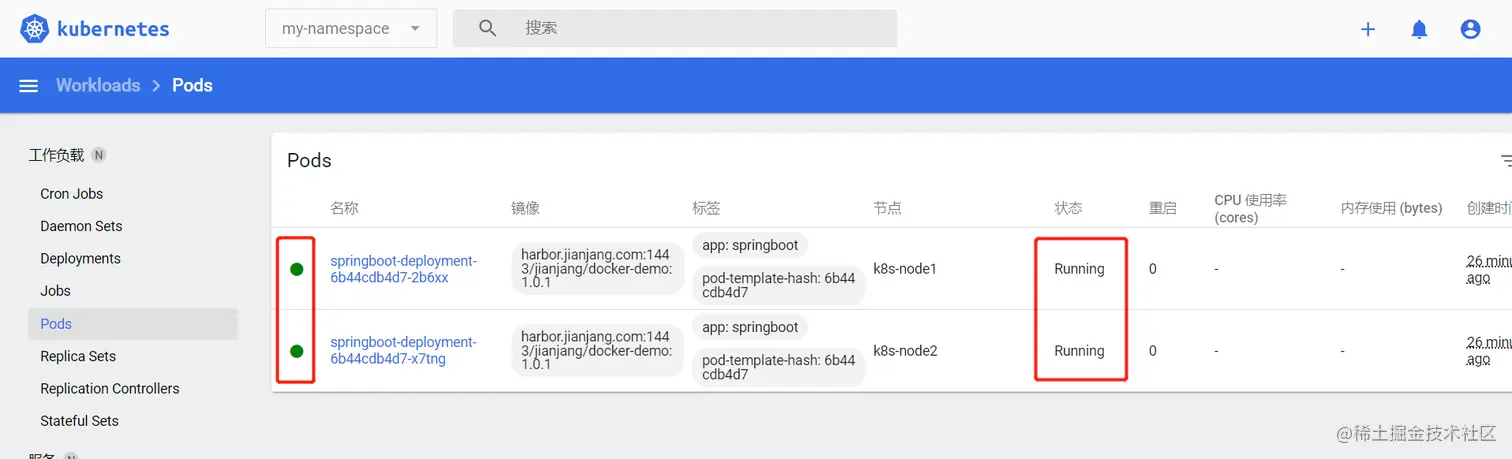Click the Pods breadcrumb
Screen dimensions: 1512x459
coord(192,85)
